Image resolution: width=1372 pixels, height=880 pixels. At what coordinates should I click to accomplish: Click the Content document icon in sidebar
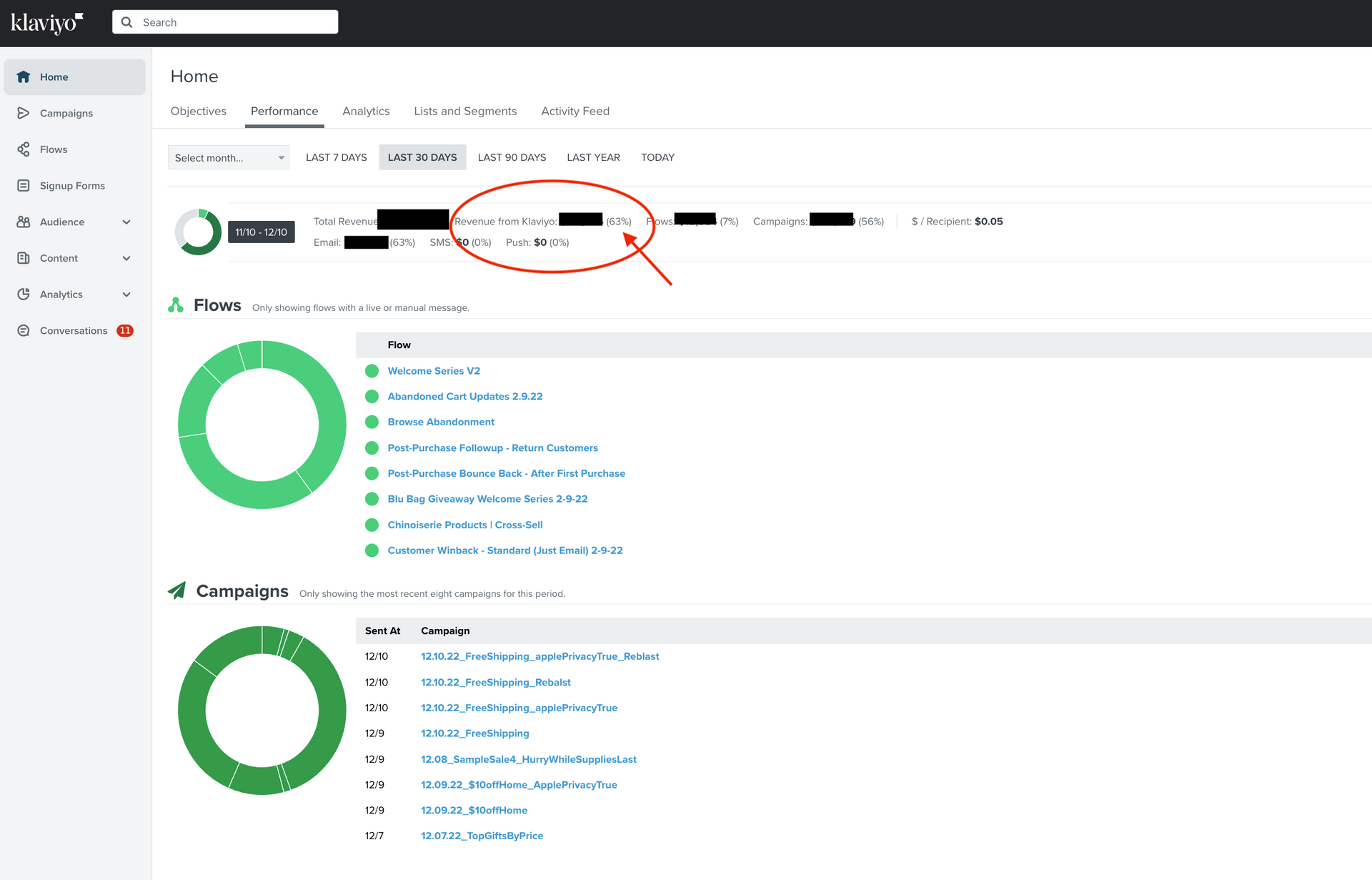coord(24,258)
